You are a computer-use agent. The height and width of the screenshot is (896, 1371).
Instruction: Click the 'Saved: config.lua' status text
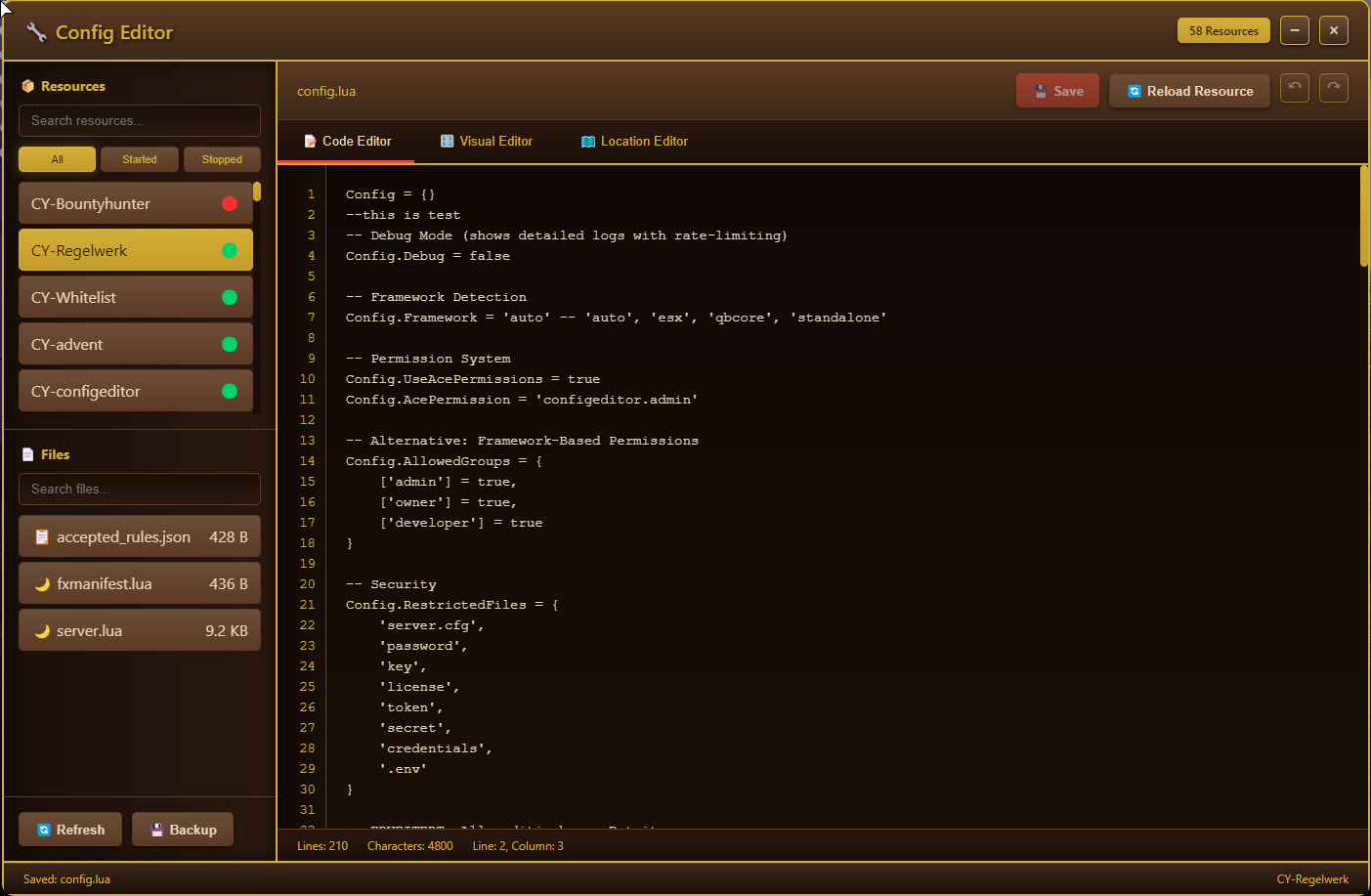66,879
